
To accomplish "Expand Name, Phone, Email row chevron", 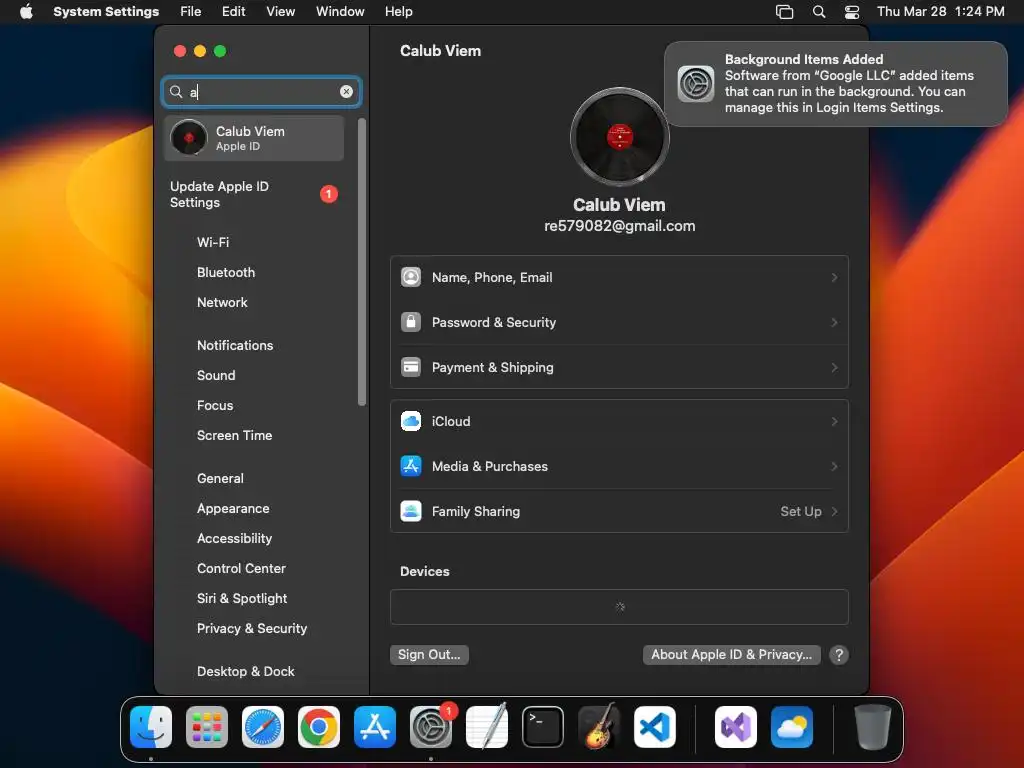I will tap(834, 278).
